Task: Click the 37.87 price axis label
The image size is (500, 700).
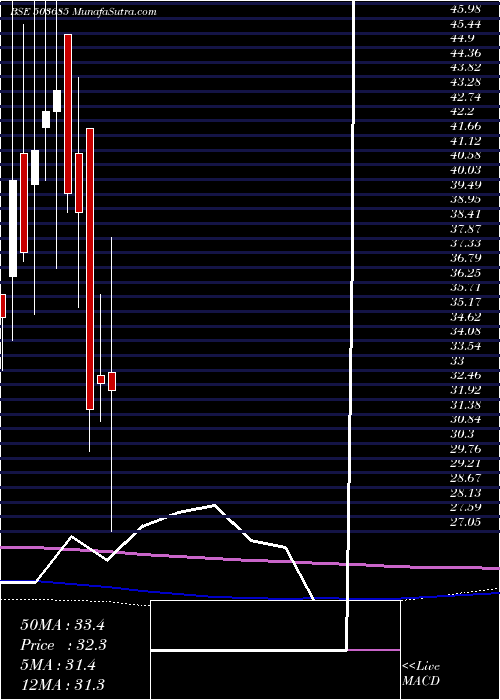Action: (x=466, y=229)
